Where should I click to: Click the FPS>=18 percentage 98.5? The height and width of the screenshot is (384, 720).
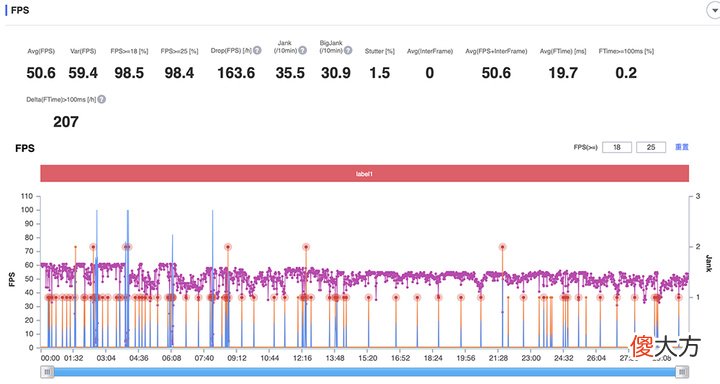coord(129,73)
